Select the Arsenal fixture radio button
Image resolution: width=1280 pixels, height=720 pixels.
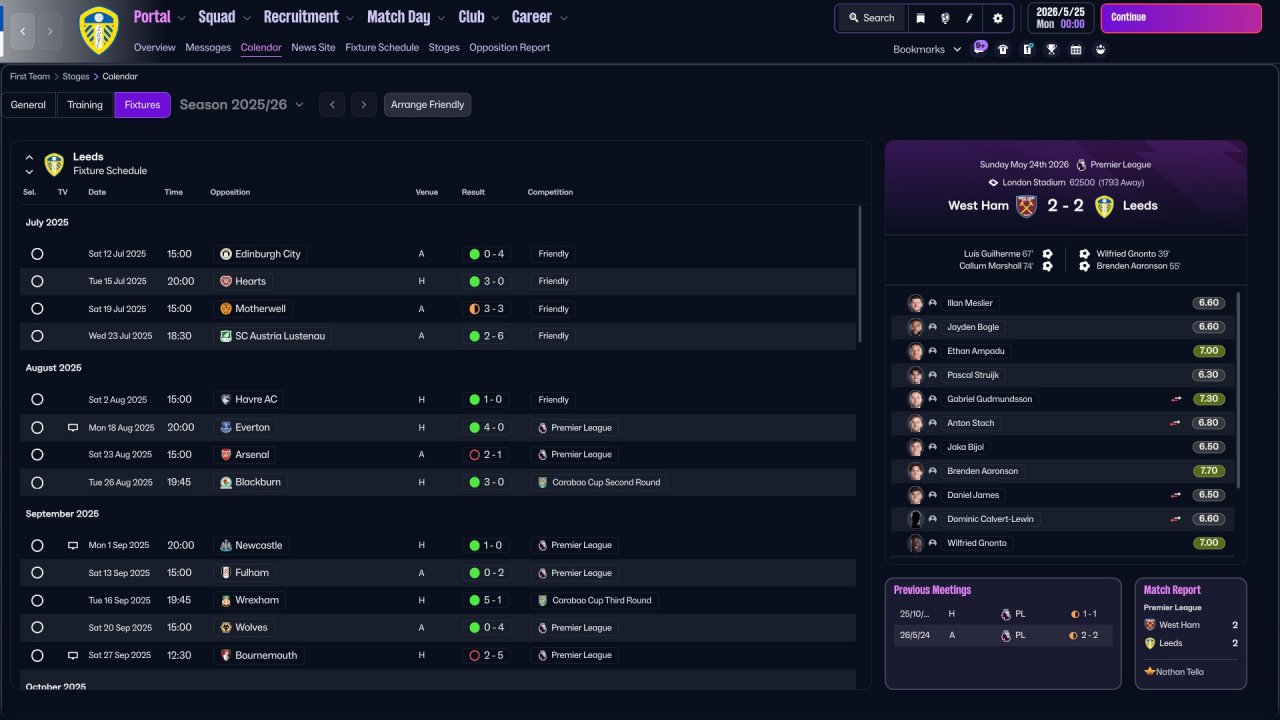point(37,455)
